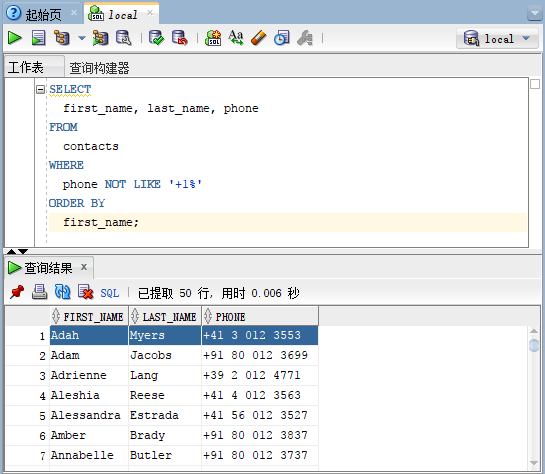Click the Commit database icon
545x474 pixels.
(156, 38)
